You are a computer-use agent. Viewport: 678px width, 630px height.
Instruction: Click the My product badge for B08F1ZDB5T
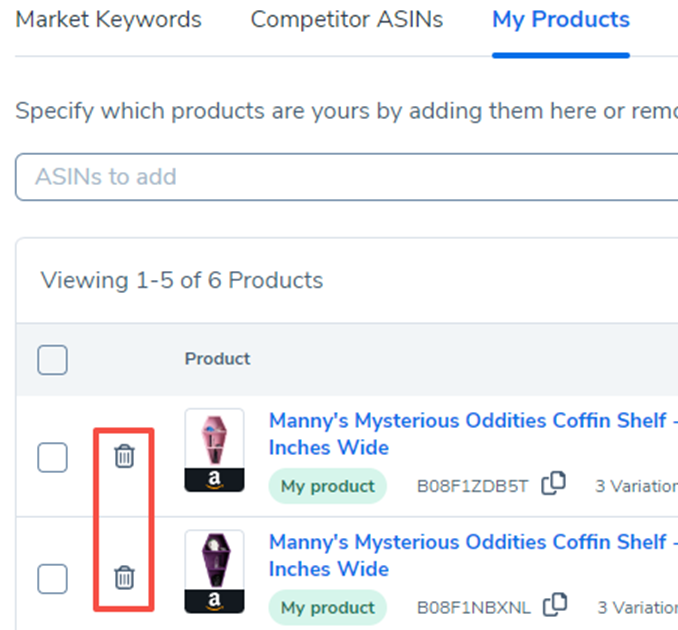(327, 487)
